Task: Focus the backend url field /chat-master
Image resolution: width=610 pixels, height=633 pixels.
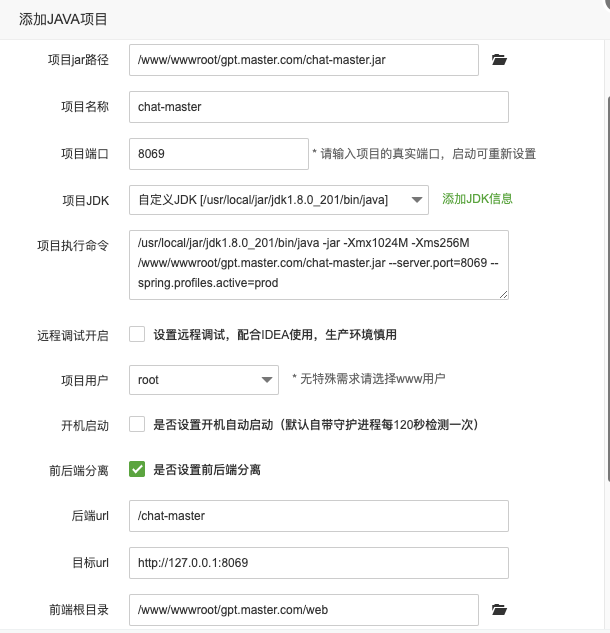Action: [319, 516]
